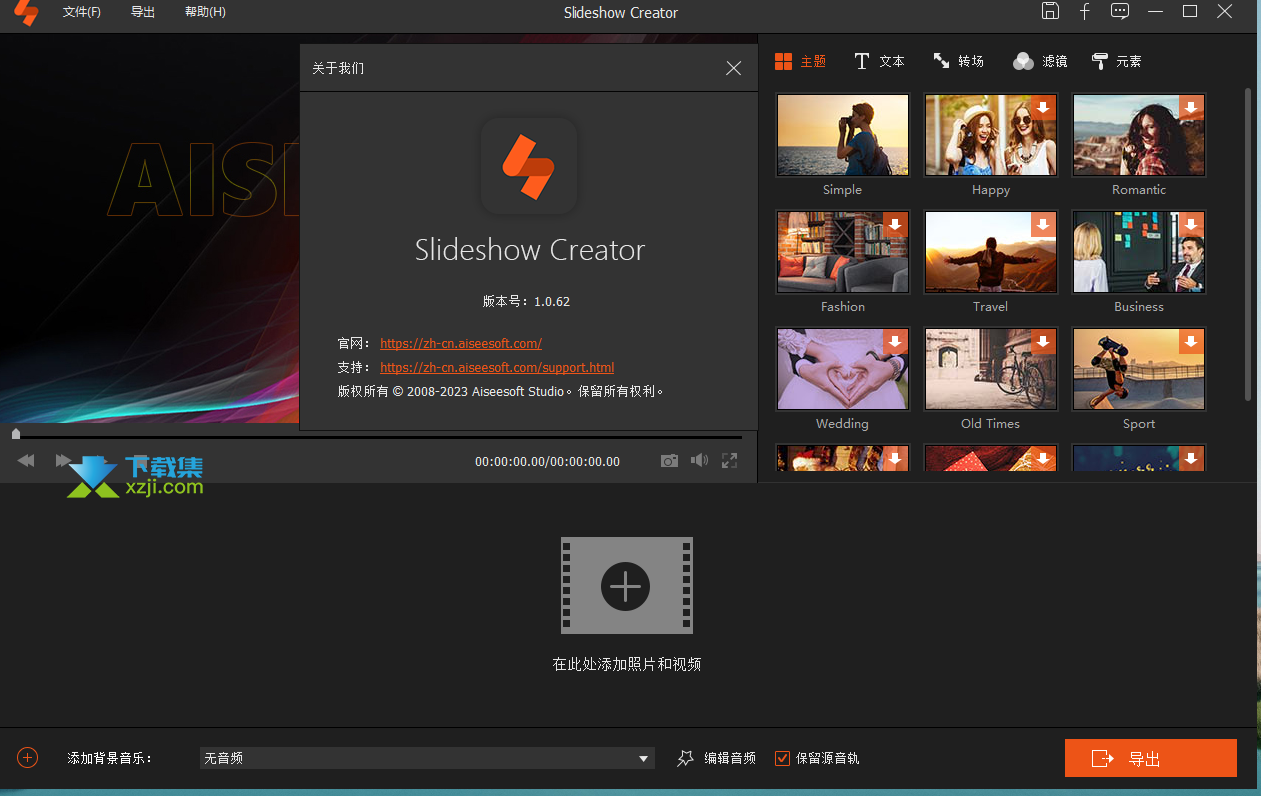Click the copyright text 版权所有 © 2008-2023 Aiseesoft Studio

click(501, 391)
